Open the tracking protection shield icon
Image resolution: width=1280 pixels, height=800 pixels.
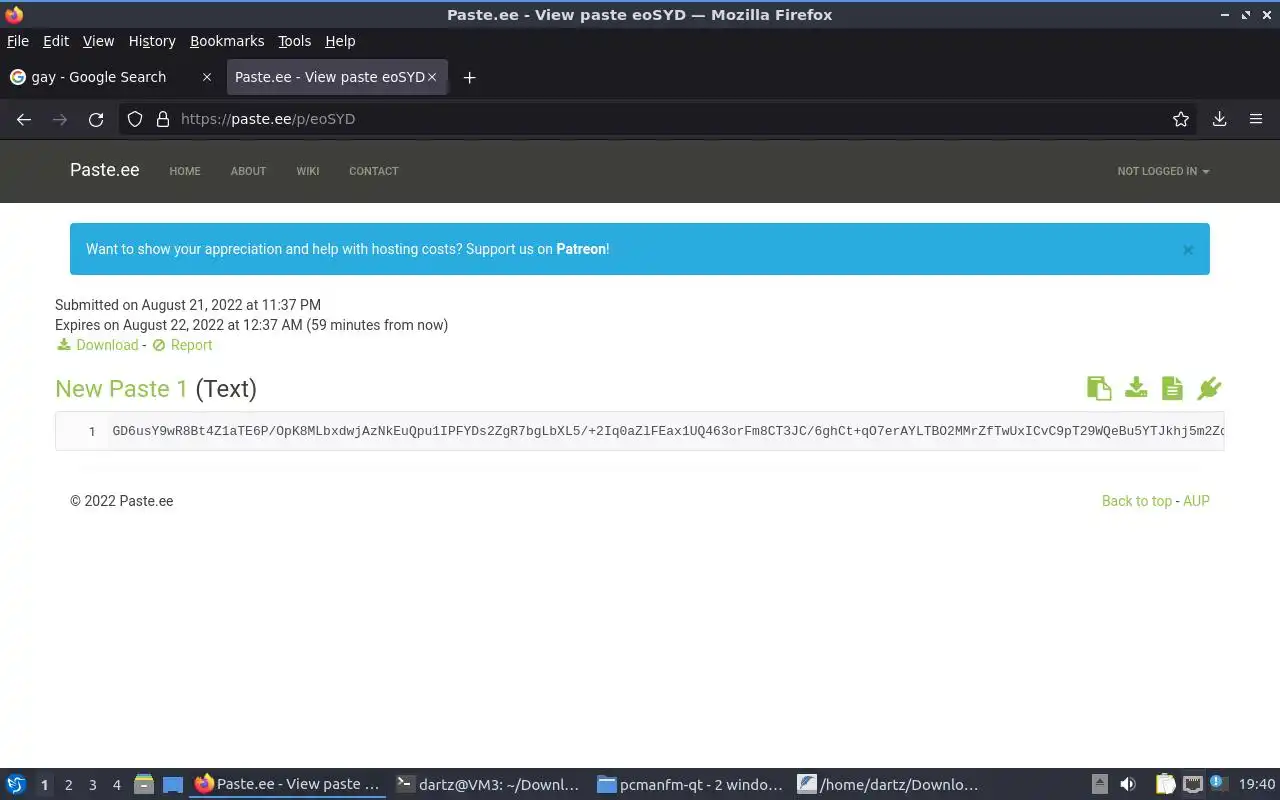pos(135,119)
